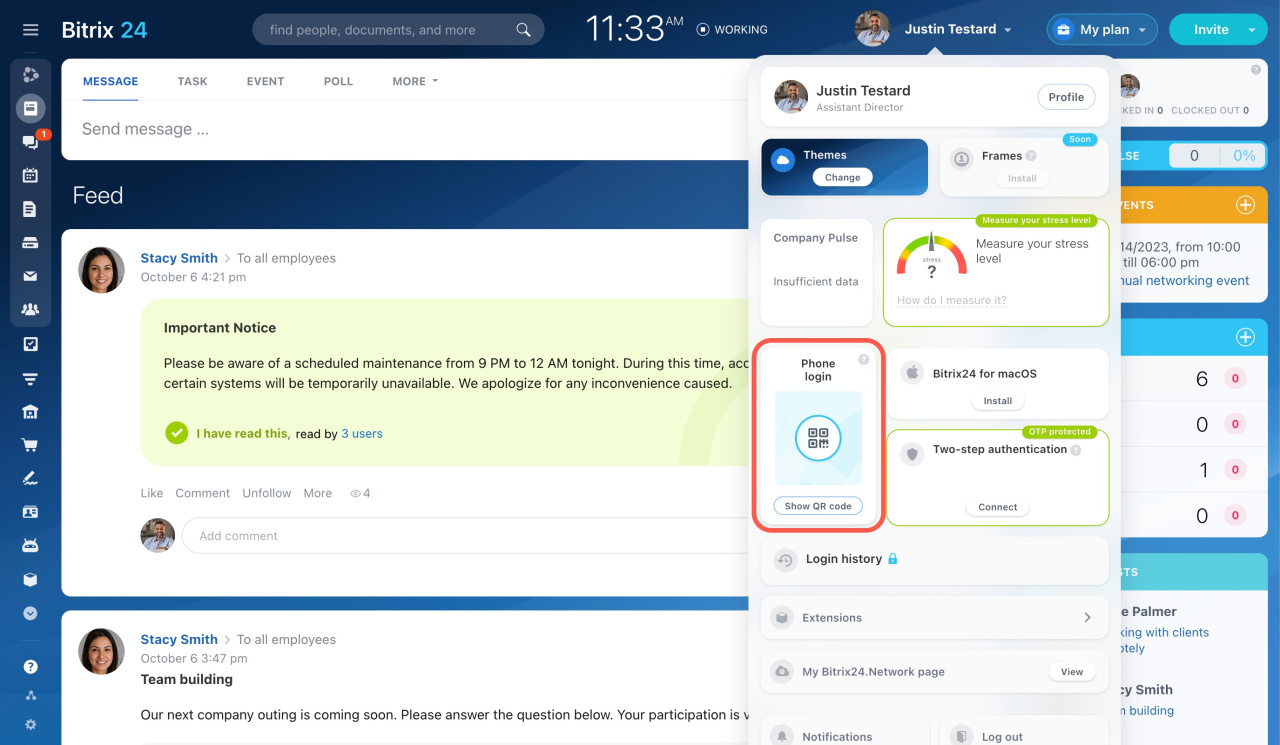Open the documents sidebar icon
Viewport: 1280px width, 745px height.
click(x=30, y=209)
